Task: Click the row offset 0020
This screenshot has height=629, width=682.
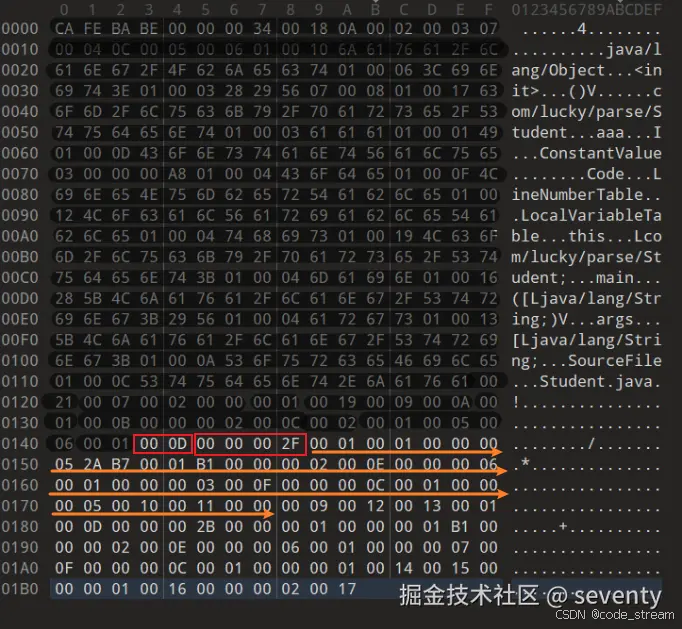Action: [20, 70]
